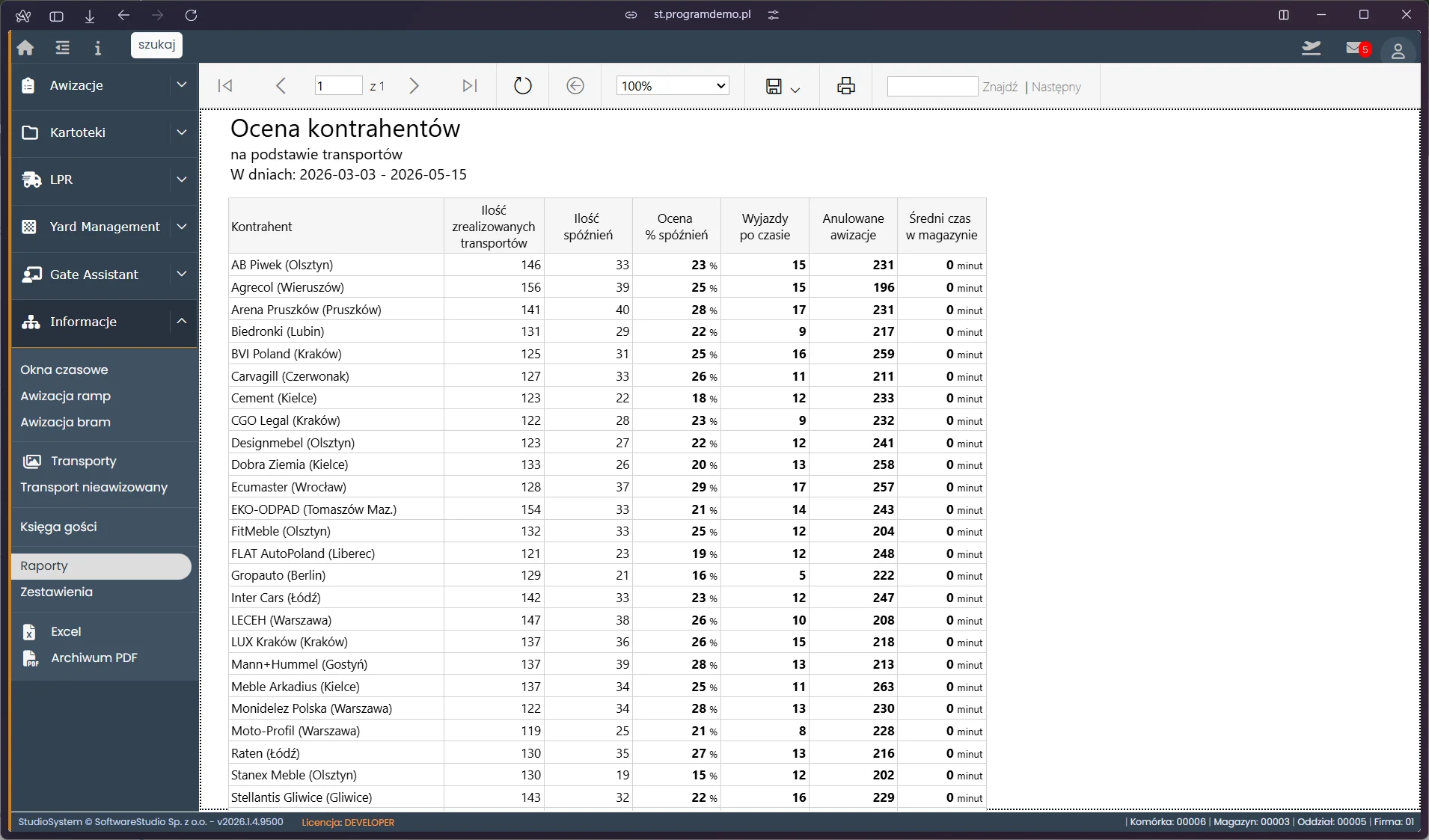Click the Archiwum PDF file icon
Image resolution: width=1429 pixels, height=840 pixels.
pyautogui.click(x=30, y=658)
